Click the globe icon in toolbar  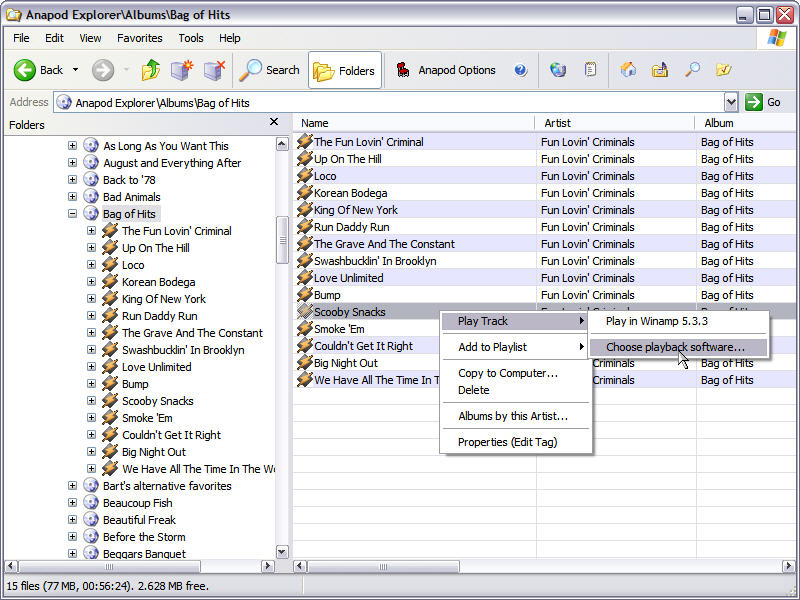(x=558, y=70)
